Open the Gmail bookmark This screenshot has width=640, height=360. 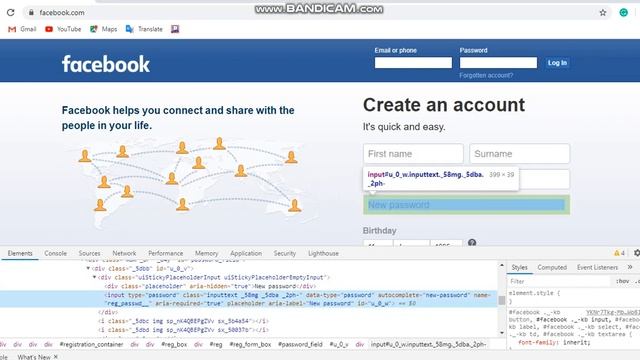[x=22, y=29]
